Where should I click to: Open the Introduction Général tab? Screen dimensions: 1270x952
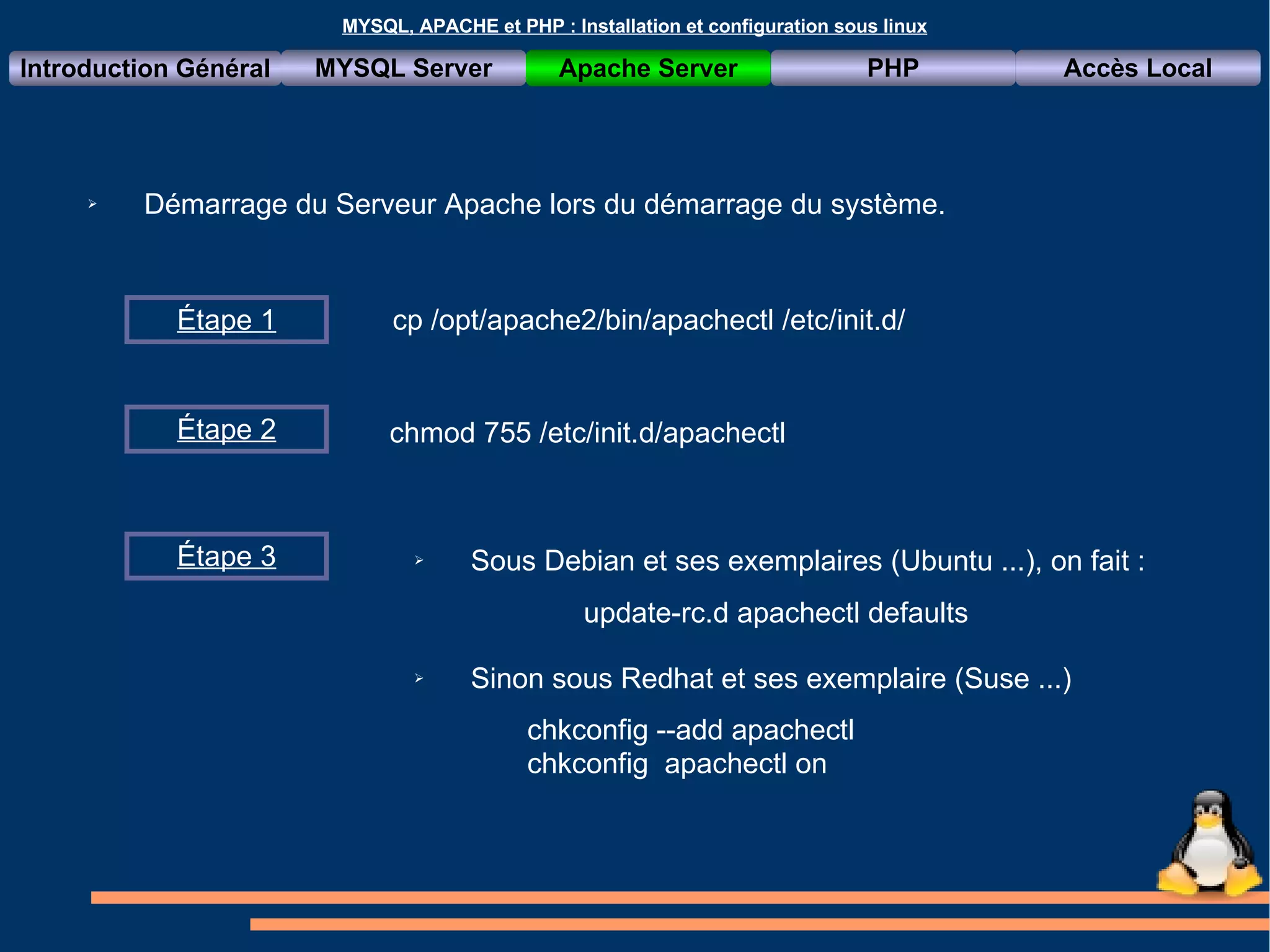(145, 68)
